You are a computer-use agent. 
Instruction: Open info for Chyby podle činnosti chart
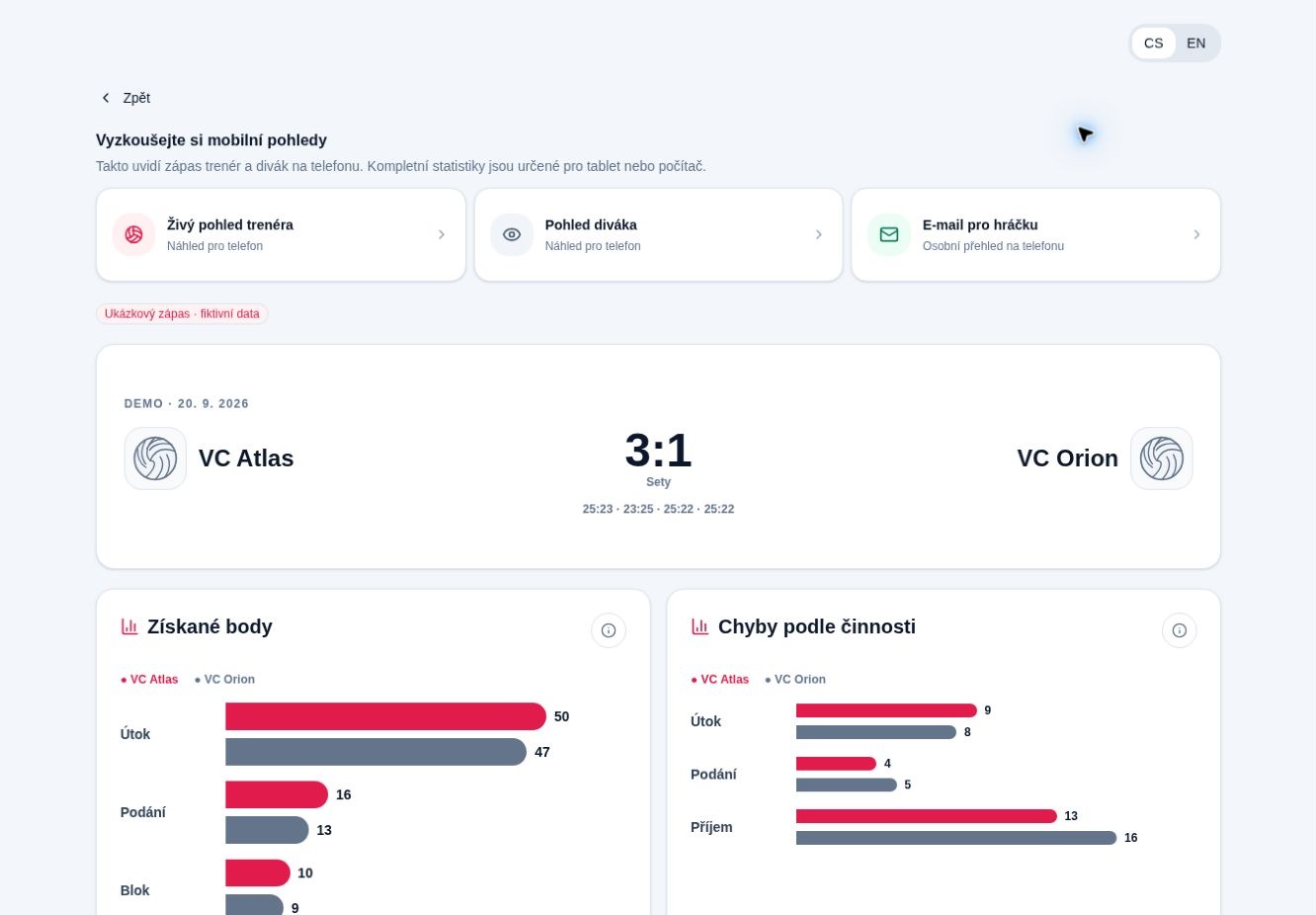[1180, 630]
